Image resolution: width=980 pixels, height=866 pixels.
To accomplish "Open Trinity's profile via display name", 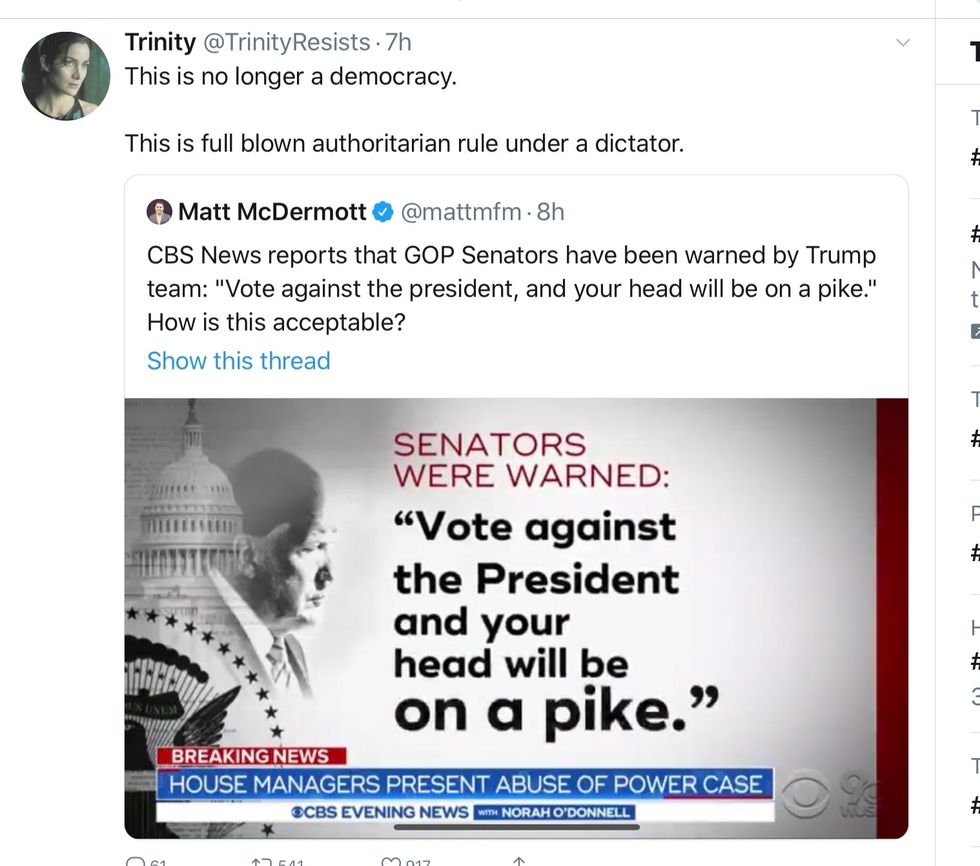I will [x=160, y=42].
